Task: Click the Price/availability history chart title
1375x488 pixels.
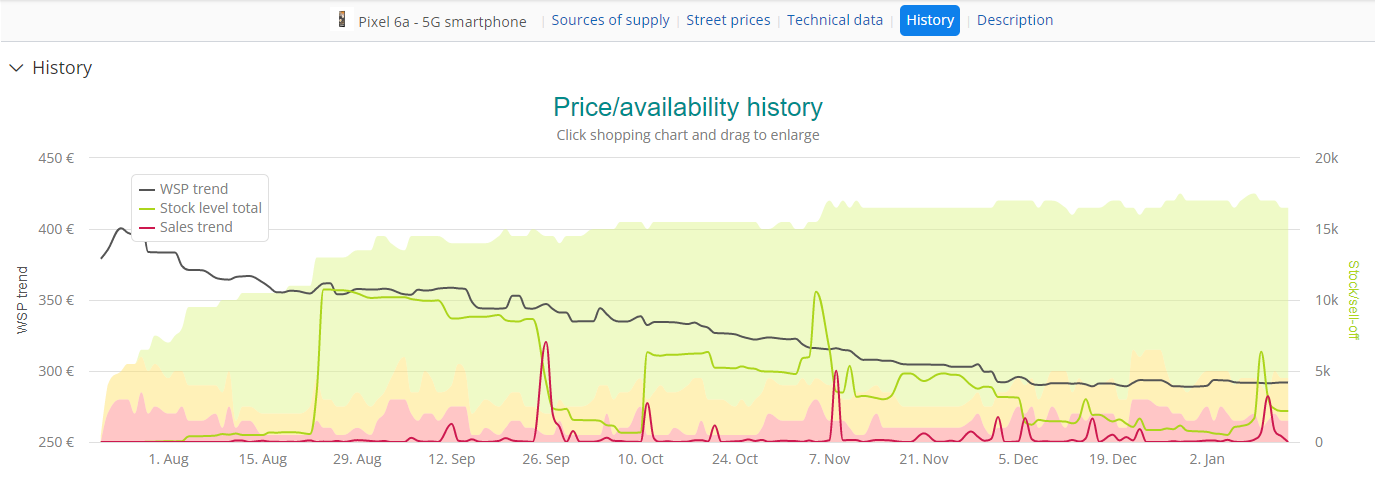Action: (688, 107)
